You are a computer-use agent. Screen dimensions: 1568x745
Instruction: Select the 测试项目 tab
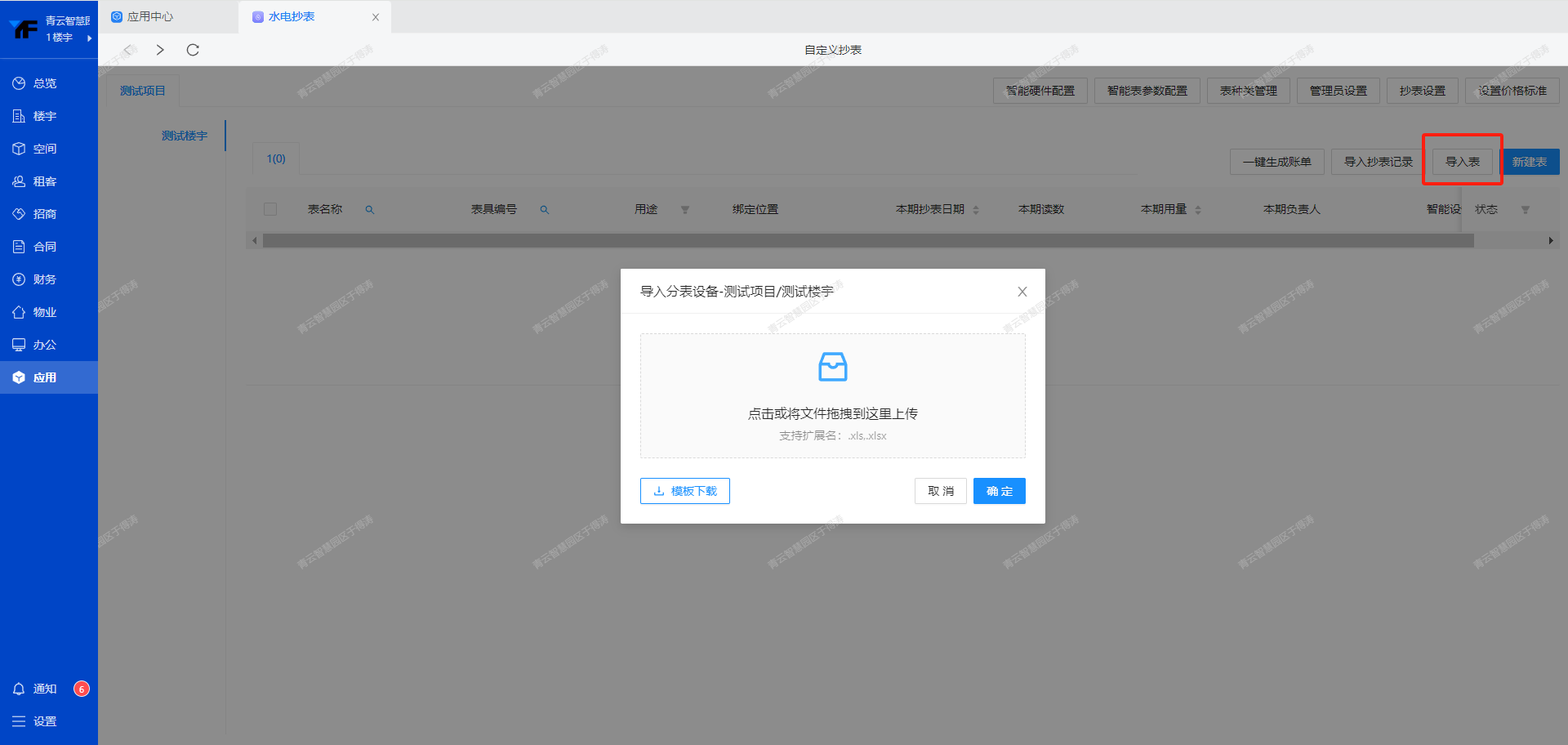(143, 91)
